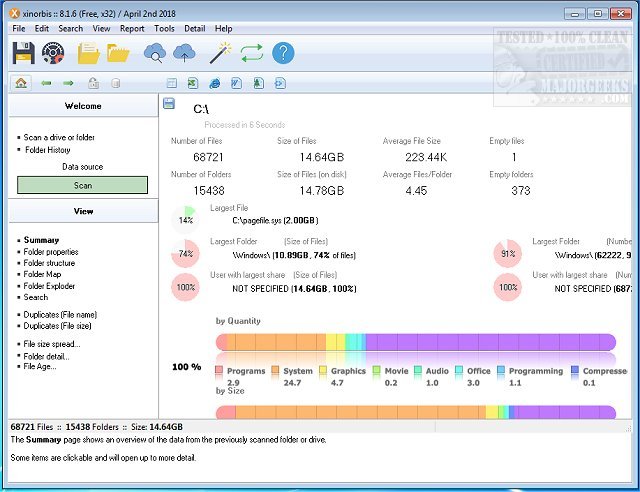Click the cloud search icon

[155, 53]
